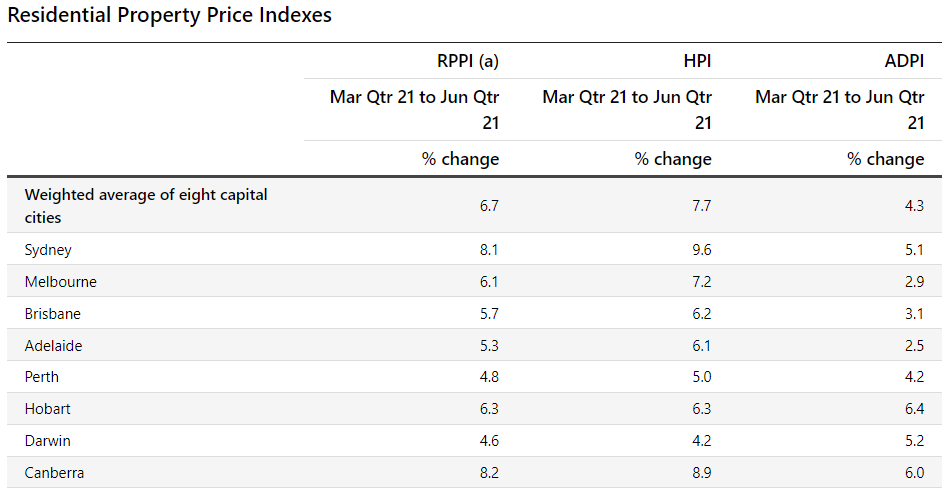This screenshot has height=502, width=952.
Task: Select Perth's HPI value of 5.0
Action: click(x=701, y=377)
